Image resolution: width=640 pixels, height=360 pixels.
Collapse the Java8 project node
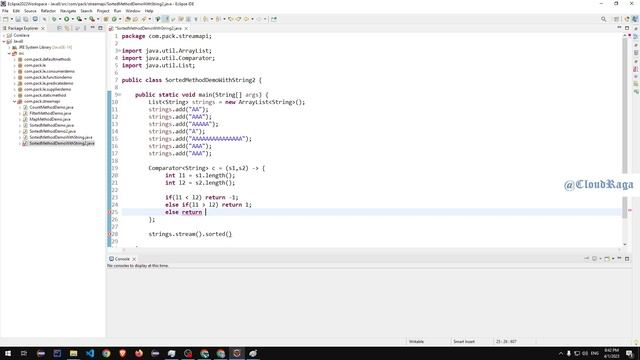point(4,41)
